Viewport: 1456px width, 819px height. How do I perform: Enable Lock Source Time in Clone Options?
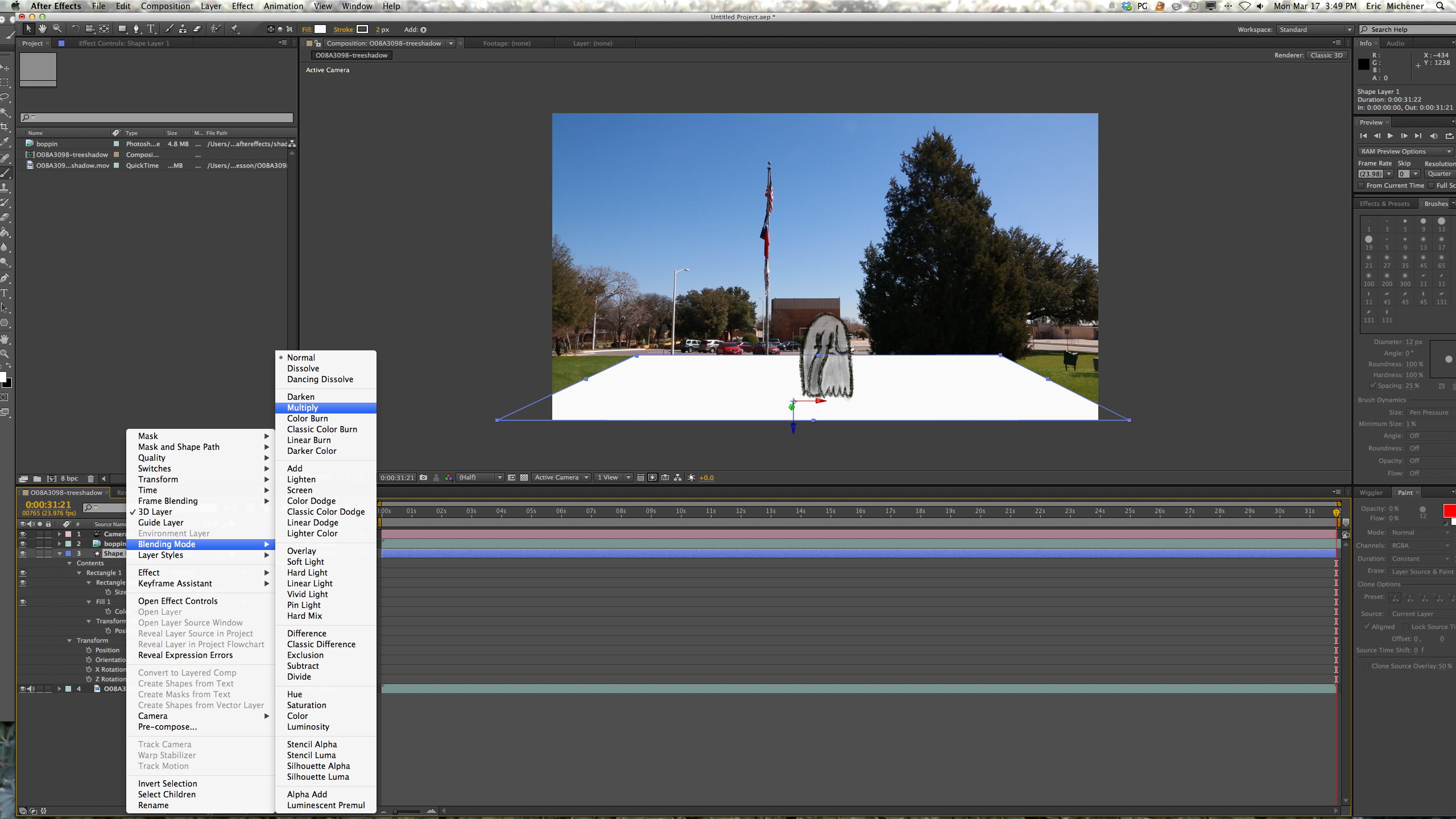click(x=1405, y=627)
